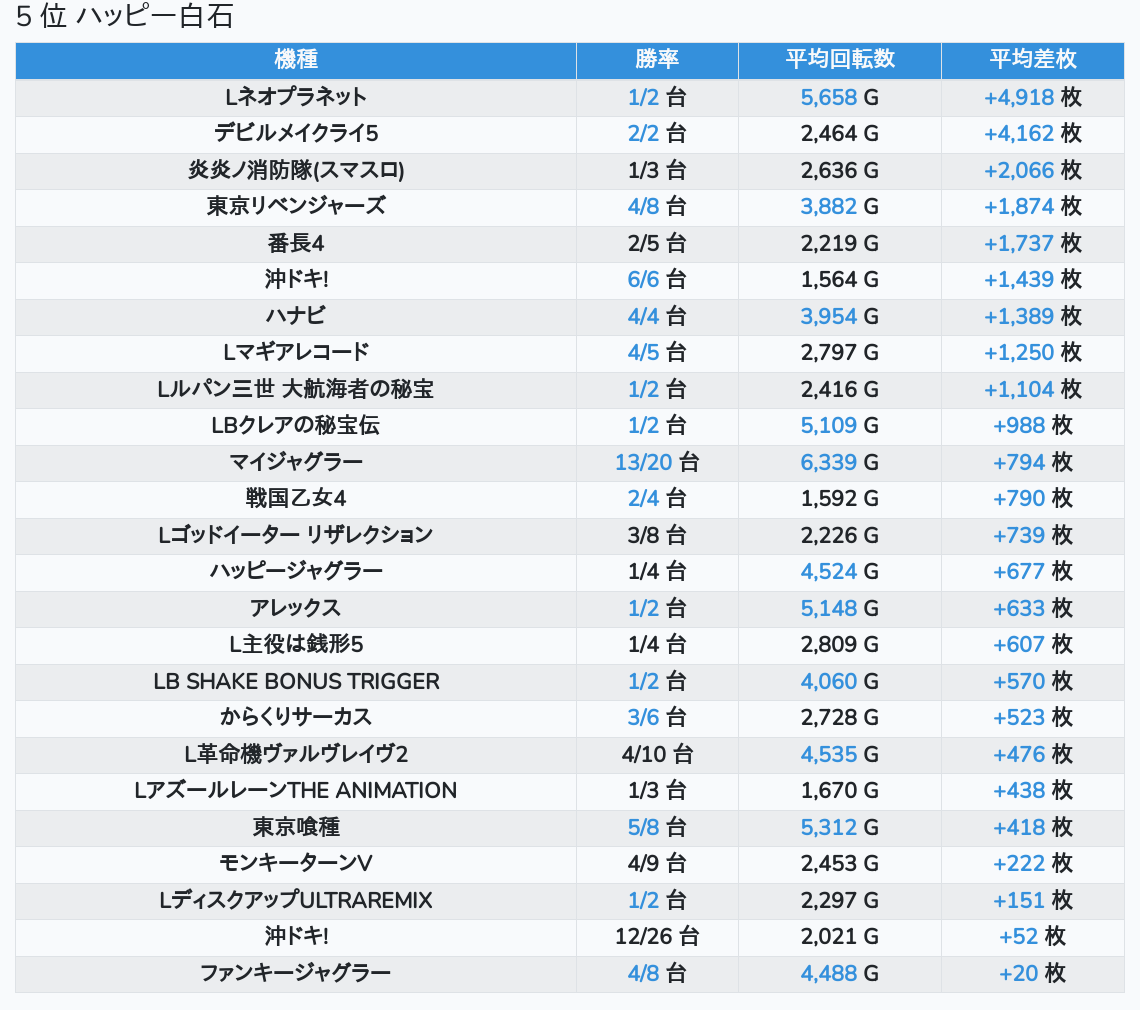Click the デビルメイクライ5 row name
Screen dimensions: 1140x1010
[x=295, y=134]
